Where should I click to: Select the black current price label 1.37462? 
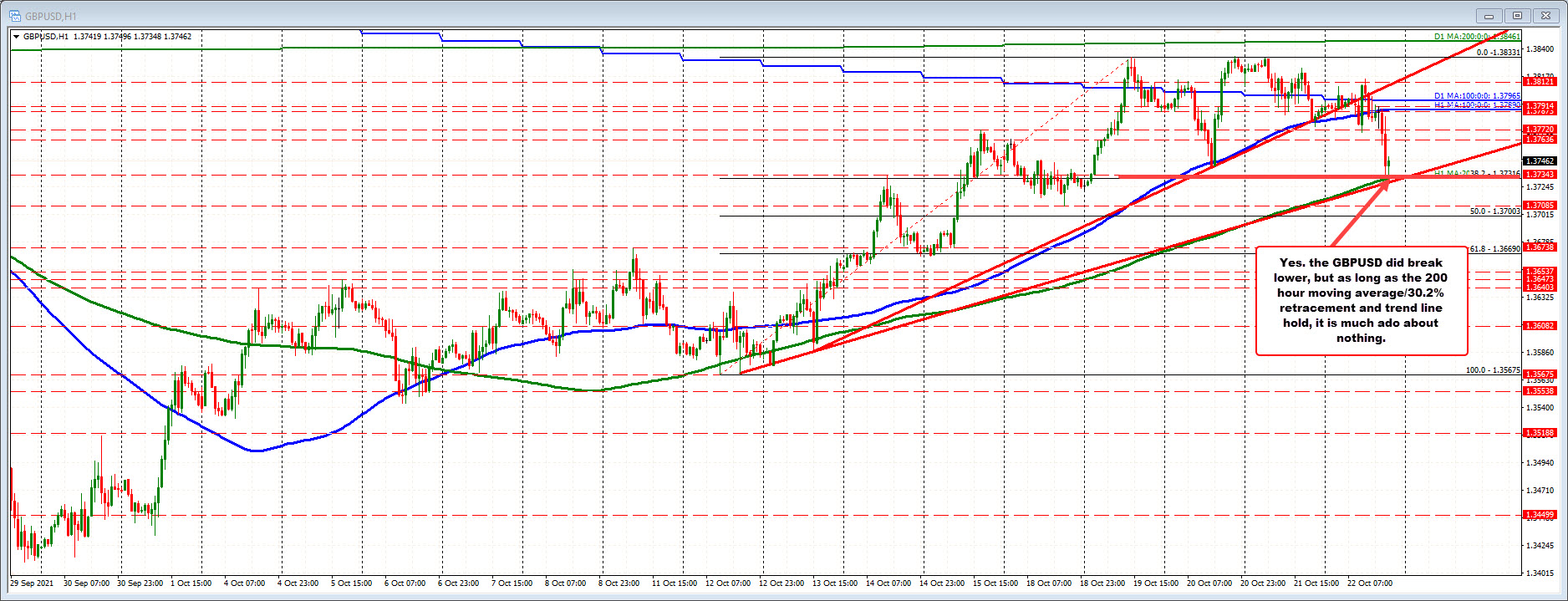coord(1539,160)
